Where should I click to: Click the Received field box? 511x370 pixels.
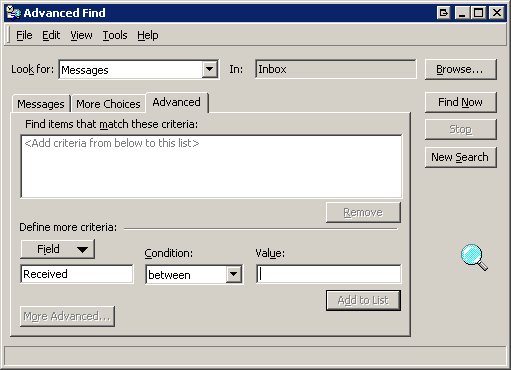point(77,274)
